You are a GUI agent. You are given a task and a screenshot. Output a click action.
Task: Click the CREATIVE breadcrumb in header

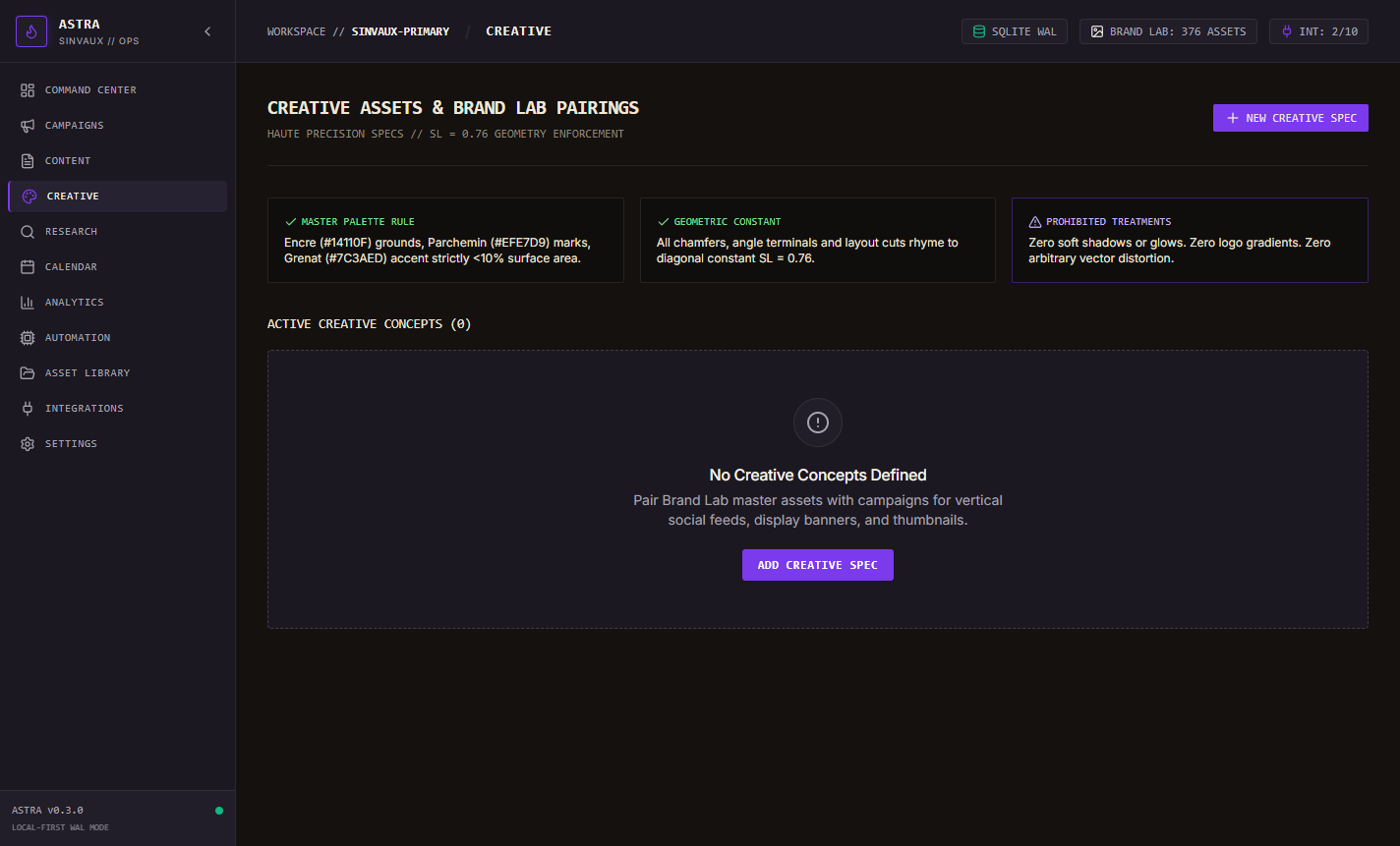tap(518, 31)
